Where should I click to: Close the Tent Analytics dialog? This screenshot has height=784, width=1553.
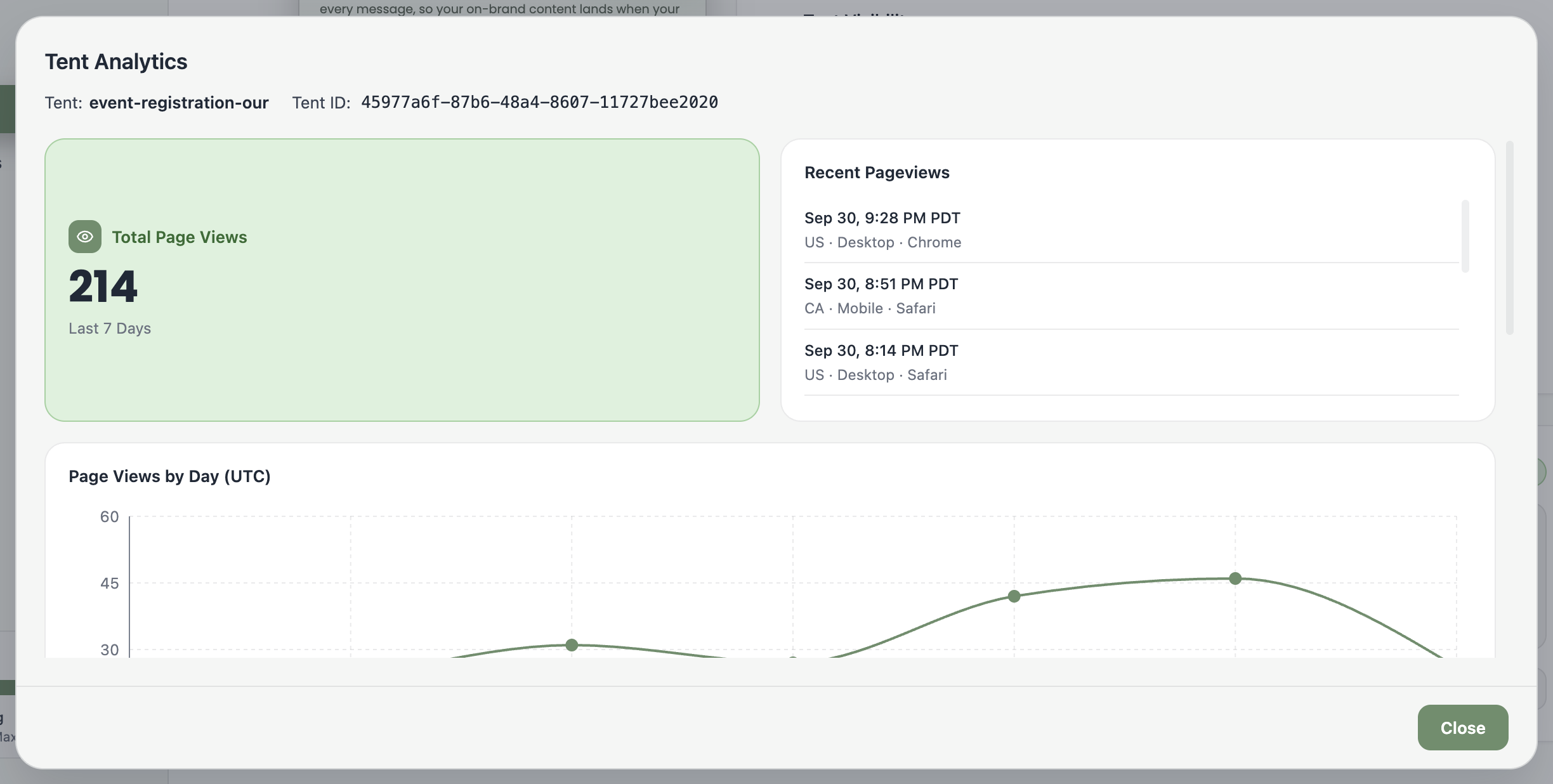coord(1463,728)
